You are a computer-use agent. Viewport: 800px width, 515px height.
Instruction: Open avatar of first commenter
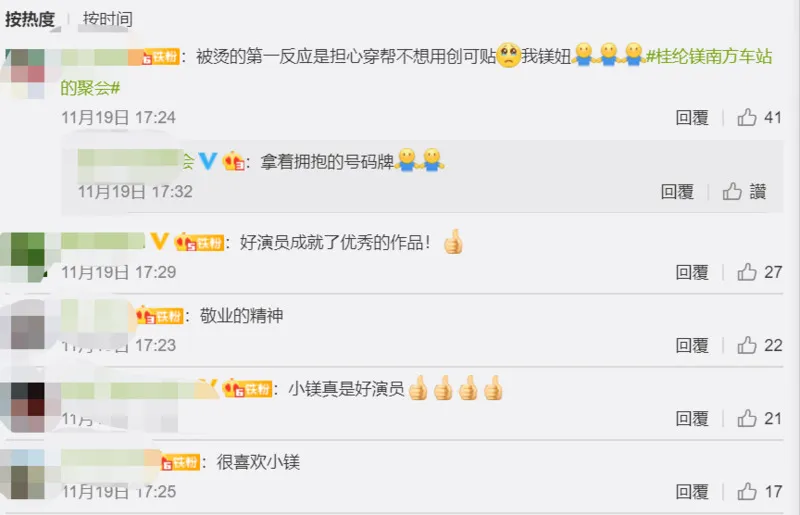25,73
